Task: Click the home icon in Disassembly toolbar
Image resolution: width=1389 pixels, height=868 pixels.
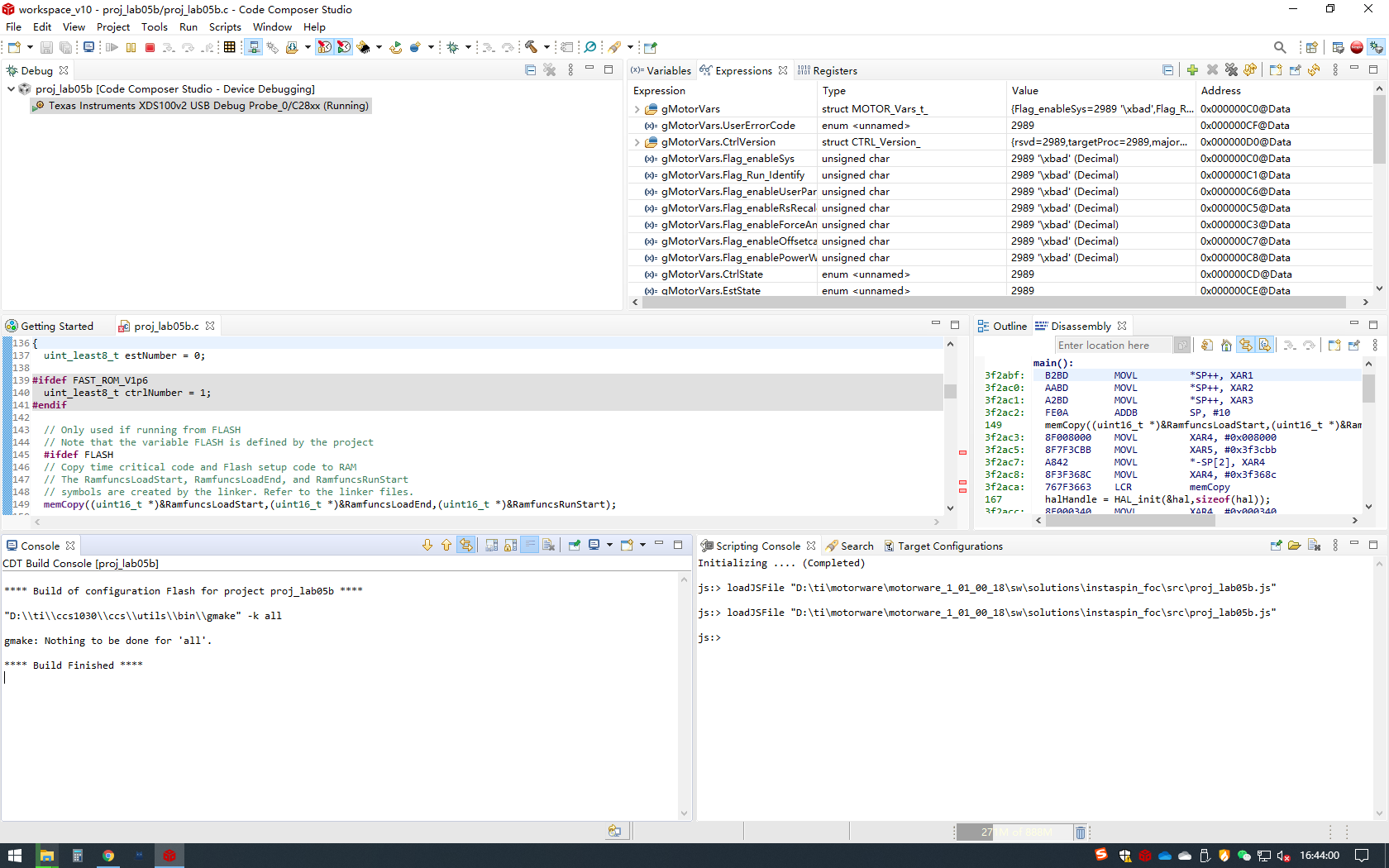Action: 1226,346
